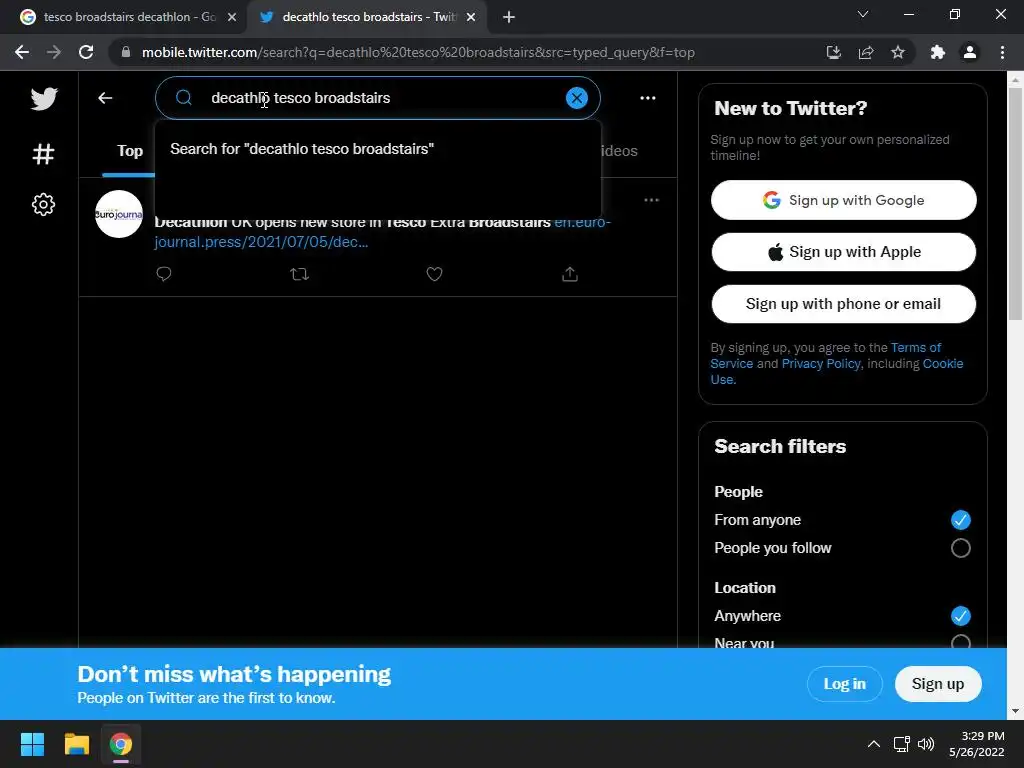
Task: Close the Twitter search tab
Action: pyautogui.click(x=471, y=17)
